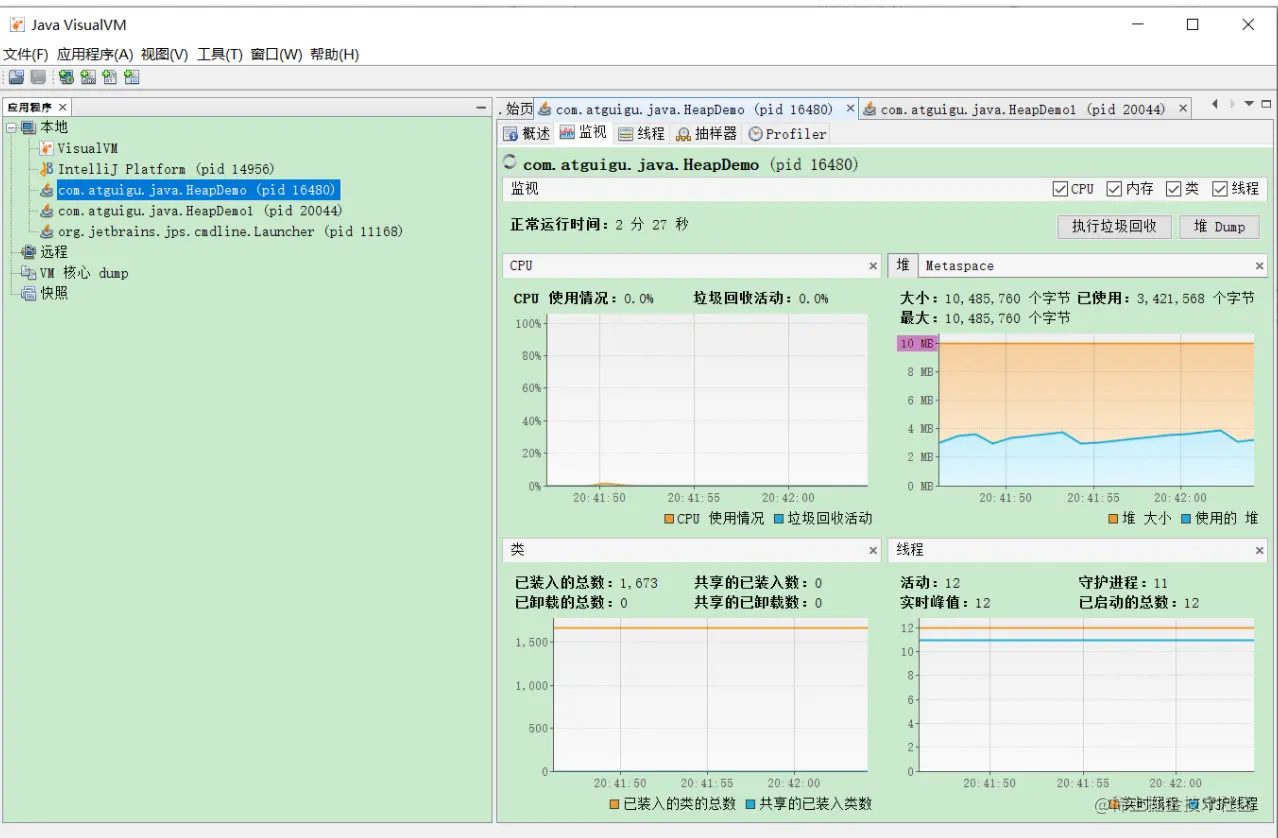The image size is (1278, 838).
Task: Collapse the 本地 local tree node
Action: tap(11, 127)
